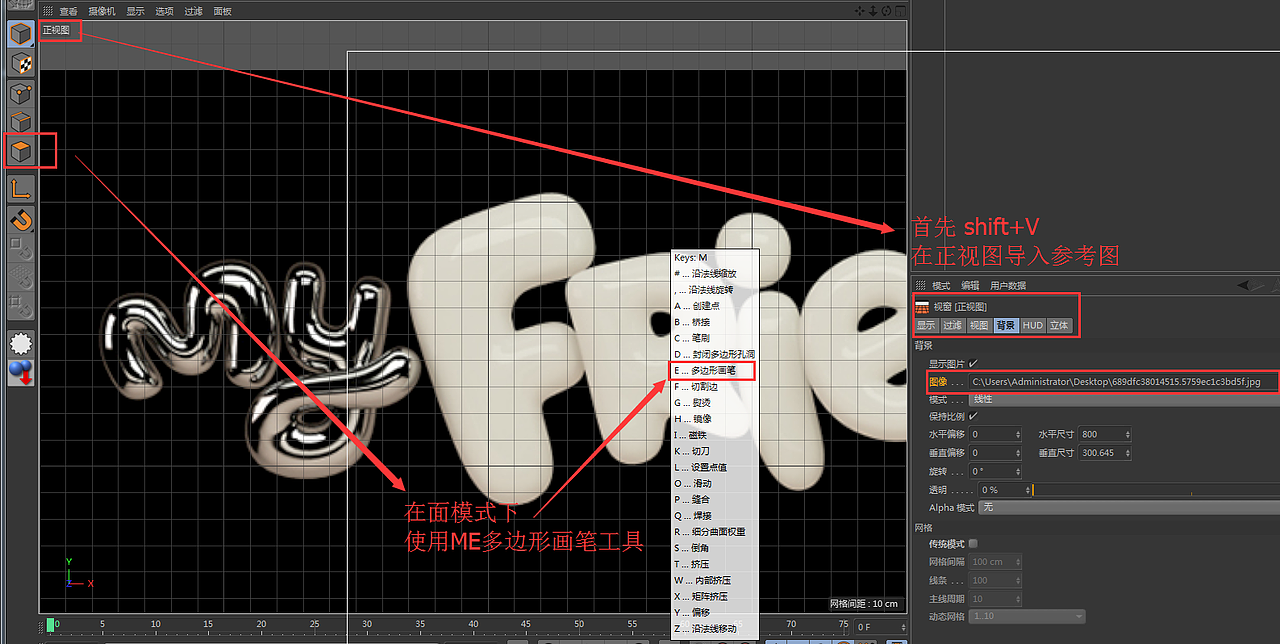Viewport: 1280px width, 644px height.
Task: Click the 透明 percentage stepper arrows
Action: (1027, 490)
